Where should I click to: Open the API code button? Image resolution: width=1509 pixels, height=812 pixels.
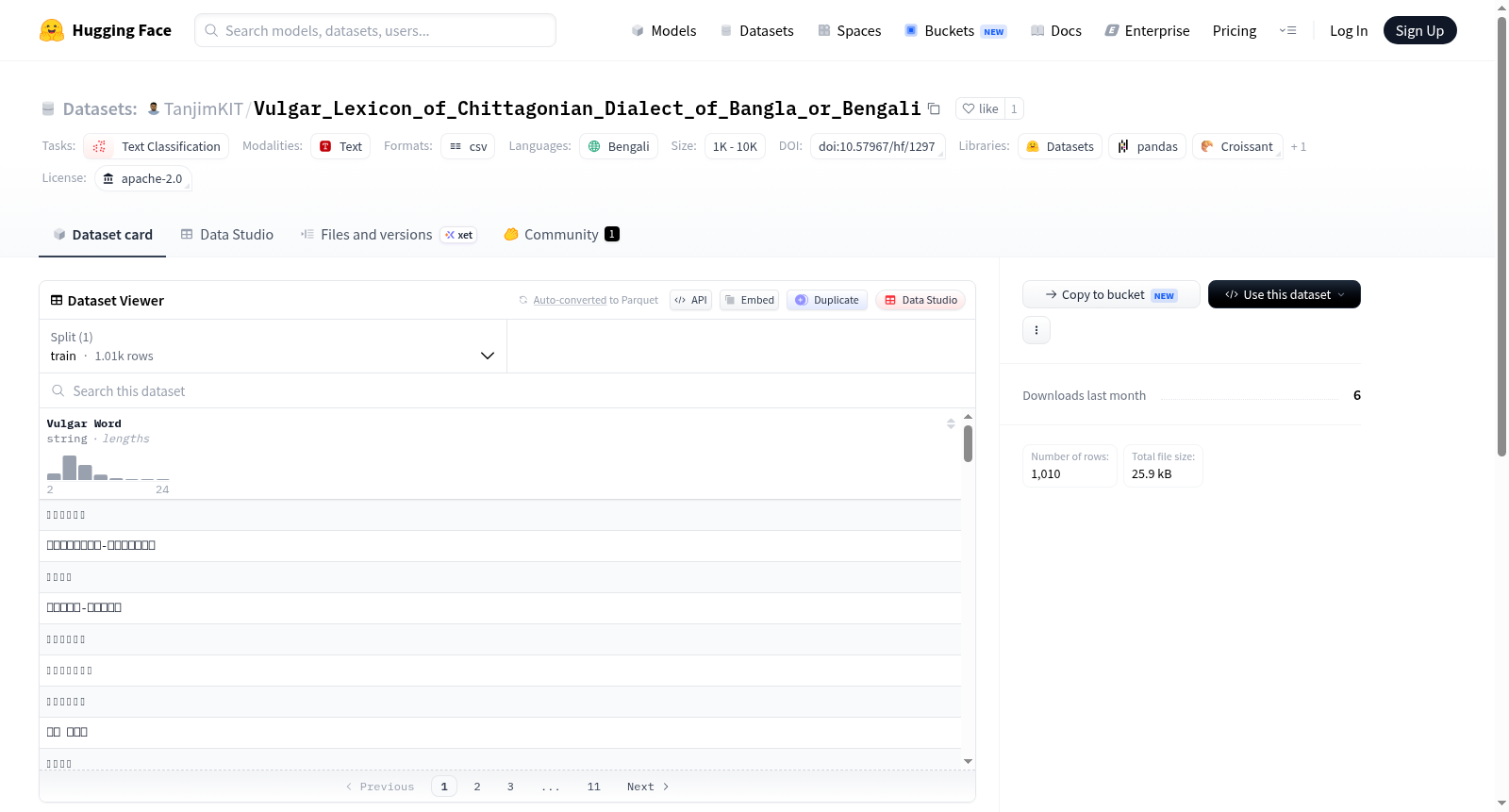pos(690,300)
